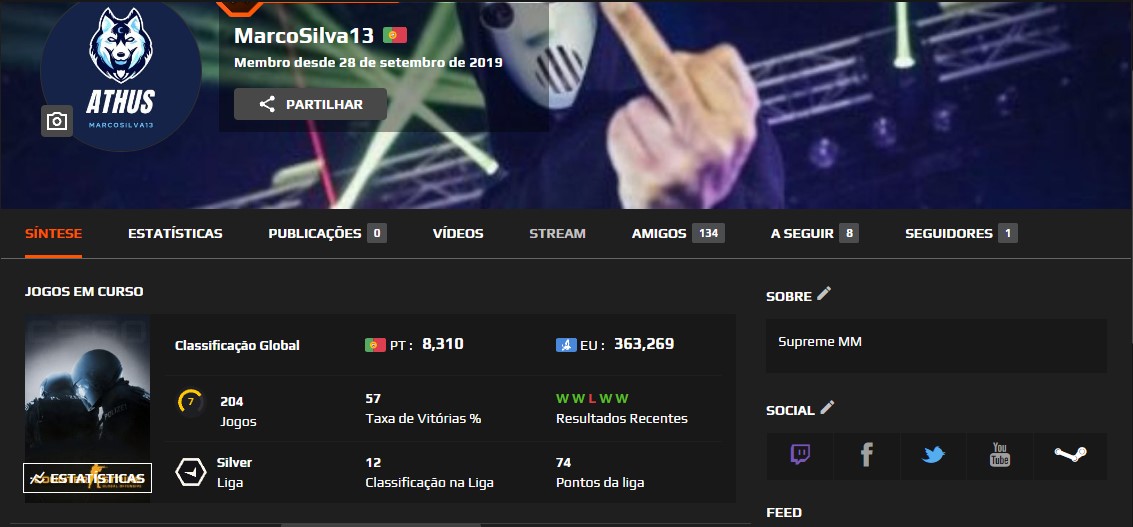Click the Silver league hexagon icon
The image size is (1133, 527).
coord(191,472)
